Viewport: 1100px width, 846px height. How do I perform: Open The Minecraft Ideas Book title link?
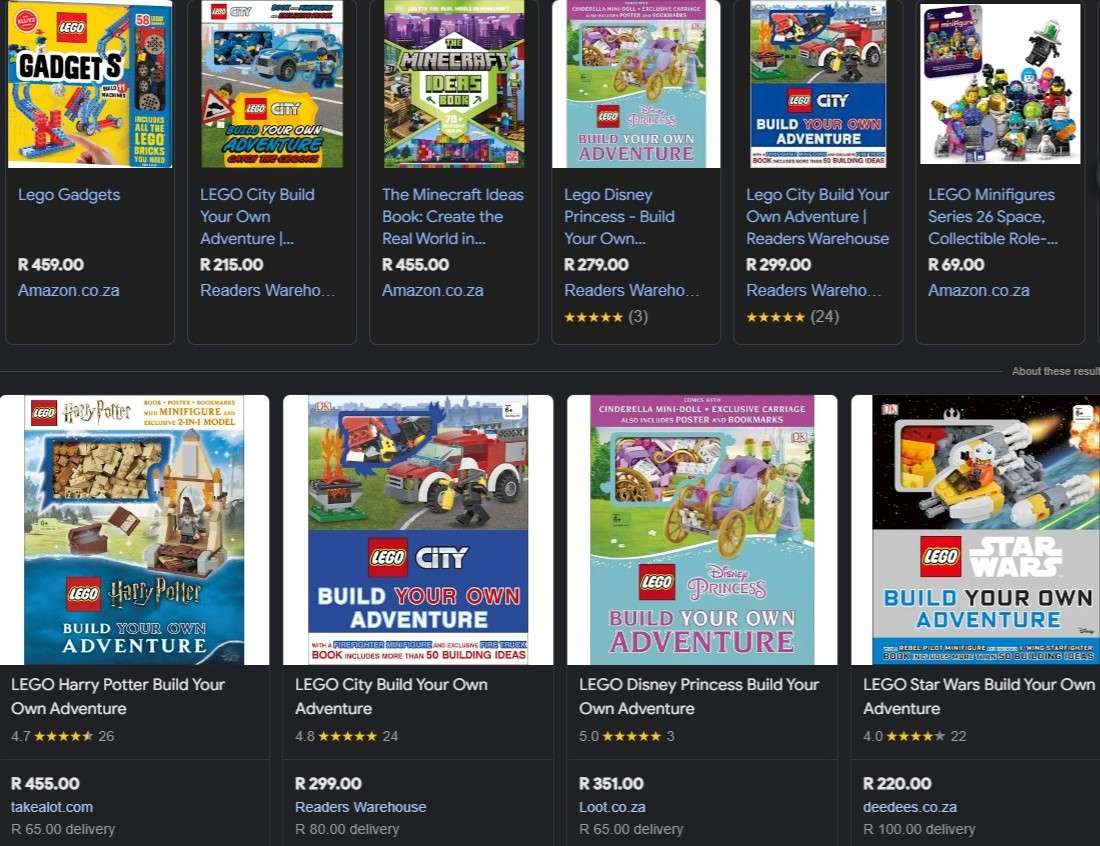click(x=452, y=216)
